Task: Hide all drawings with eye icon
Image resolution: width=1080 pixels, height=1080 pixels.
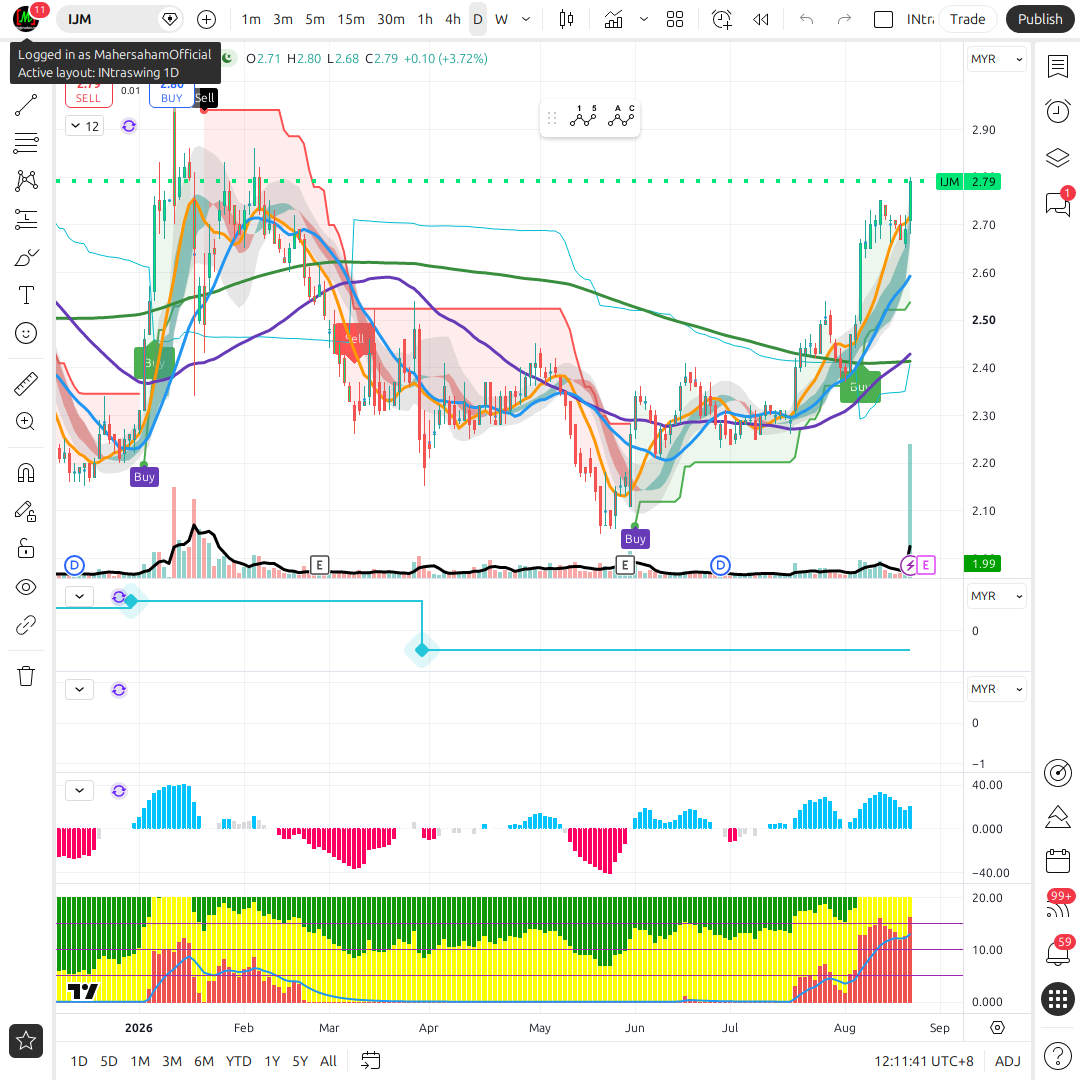Action: tap(25, 587)
